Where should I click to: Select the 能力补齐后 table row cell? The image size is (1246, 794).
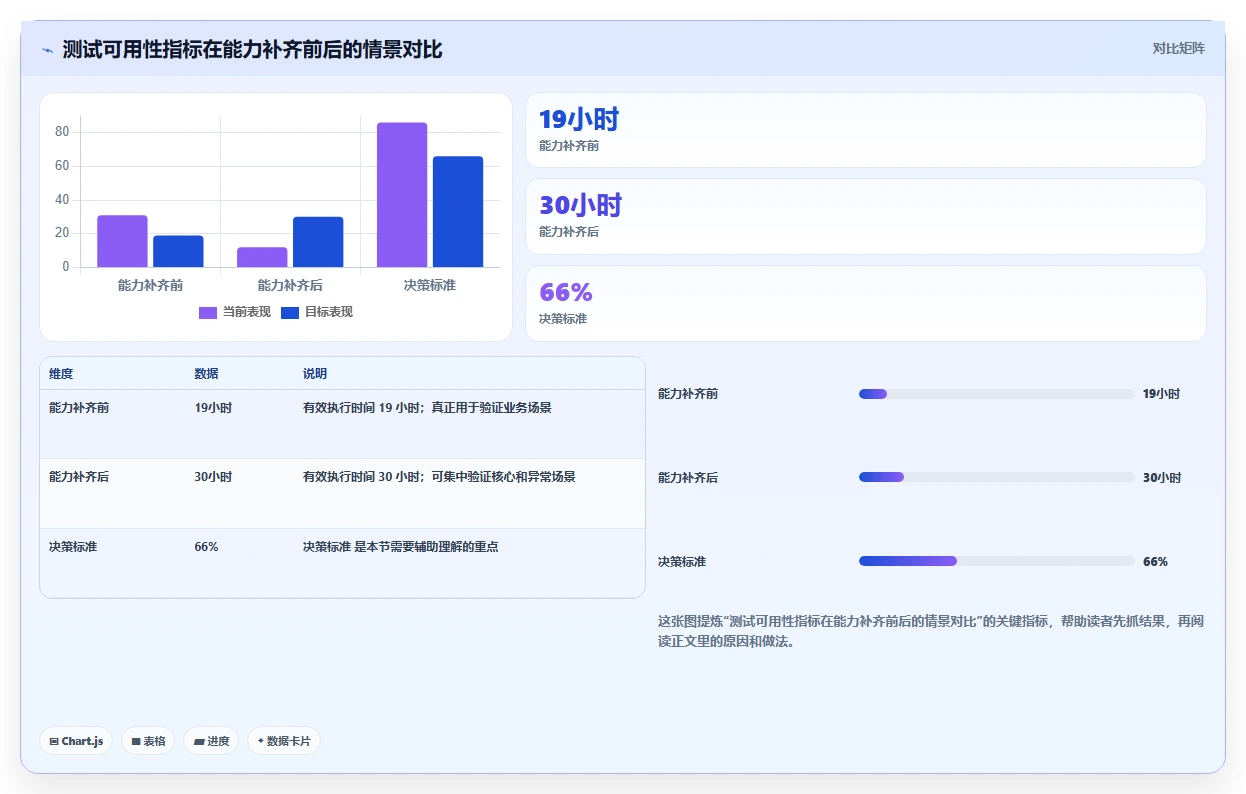(x=79, y=477)
